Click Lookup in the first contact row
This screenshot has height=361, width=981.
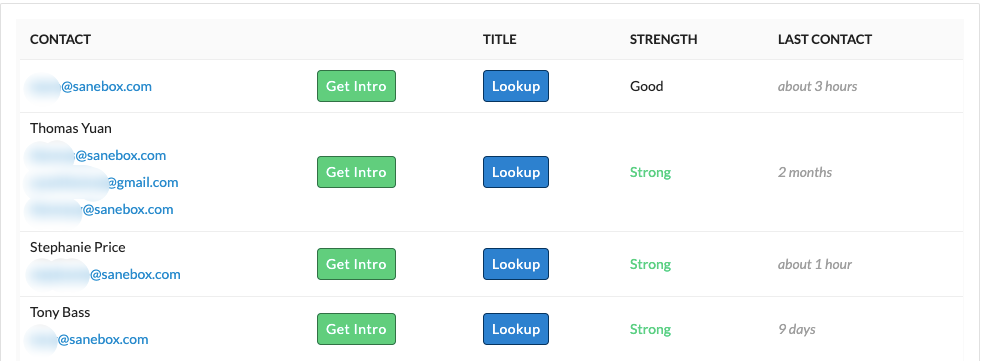point(516,86)
